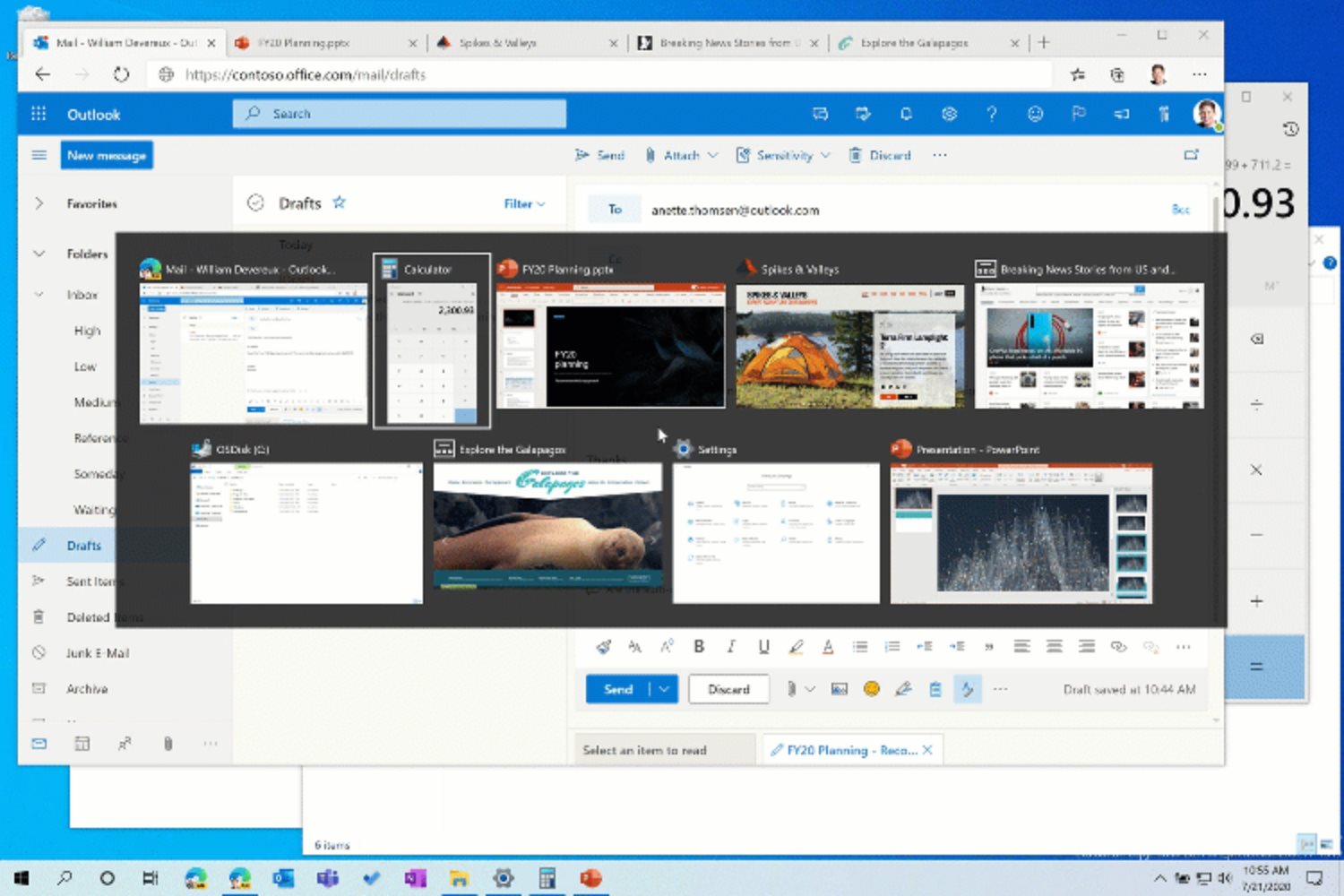Open Microsoft Teams from taskbar

click(x=327, y=878)
